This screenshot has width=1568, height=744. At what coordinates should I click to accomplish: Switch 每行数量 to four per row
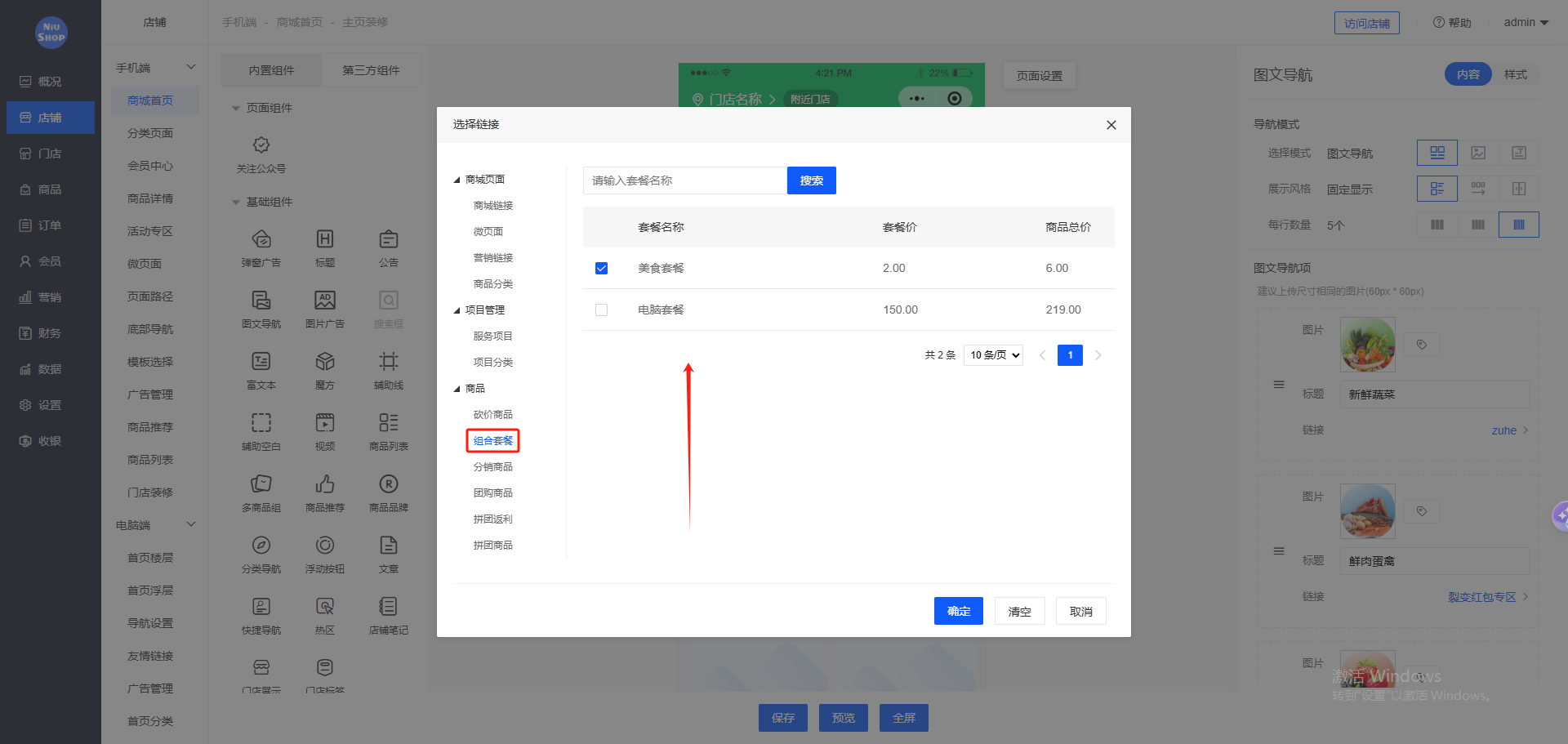1477,225
